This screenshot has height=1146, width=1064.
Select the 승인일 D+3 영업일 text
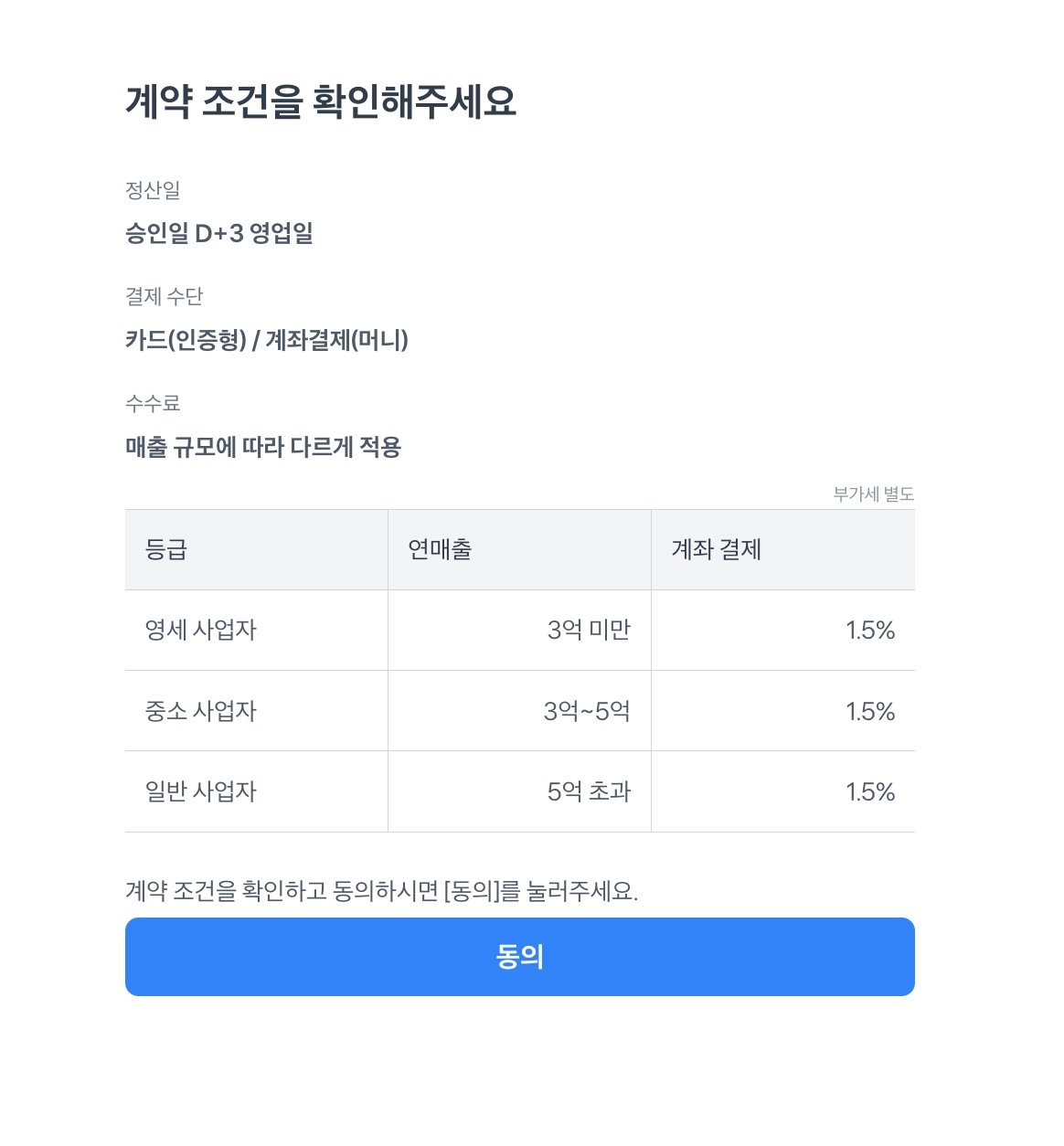[x=219, y=234]
